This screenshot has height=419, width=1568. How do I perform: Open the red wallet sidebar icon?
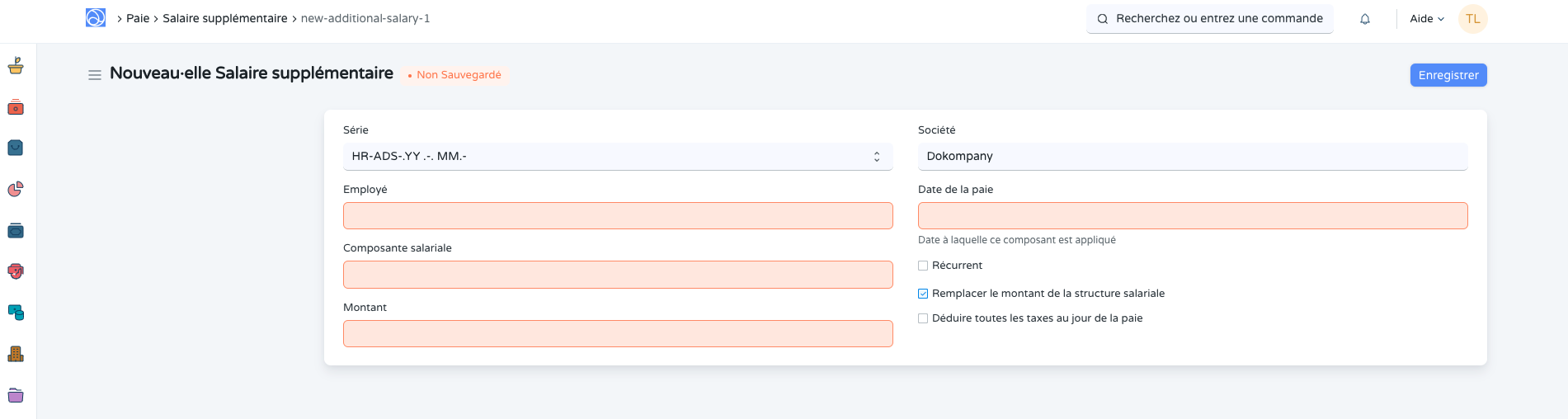point(16,107)
